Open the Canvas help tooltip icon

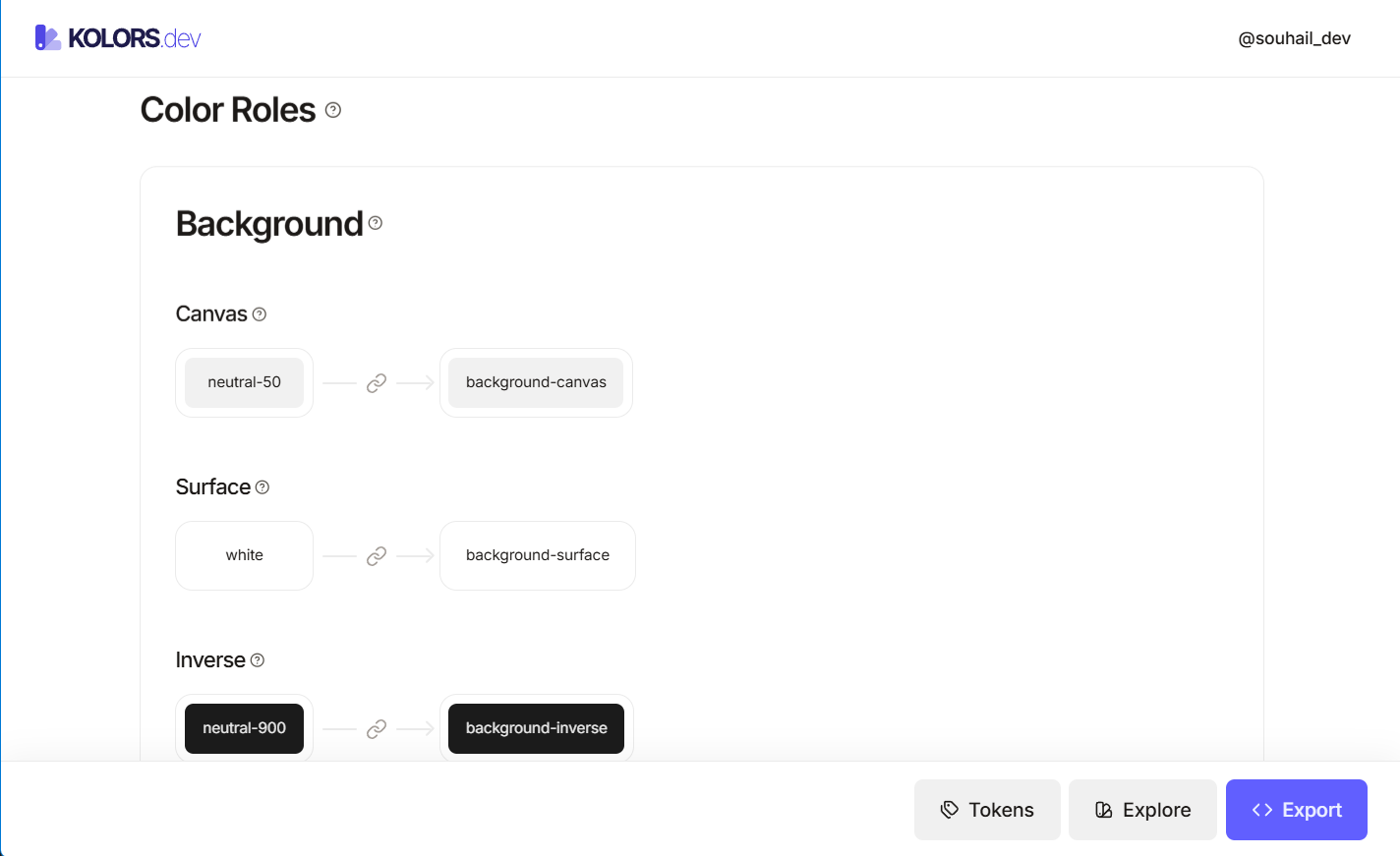pos(259,314)
